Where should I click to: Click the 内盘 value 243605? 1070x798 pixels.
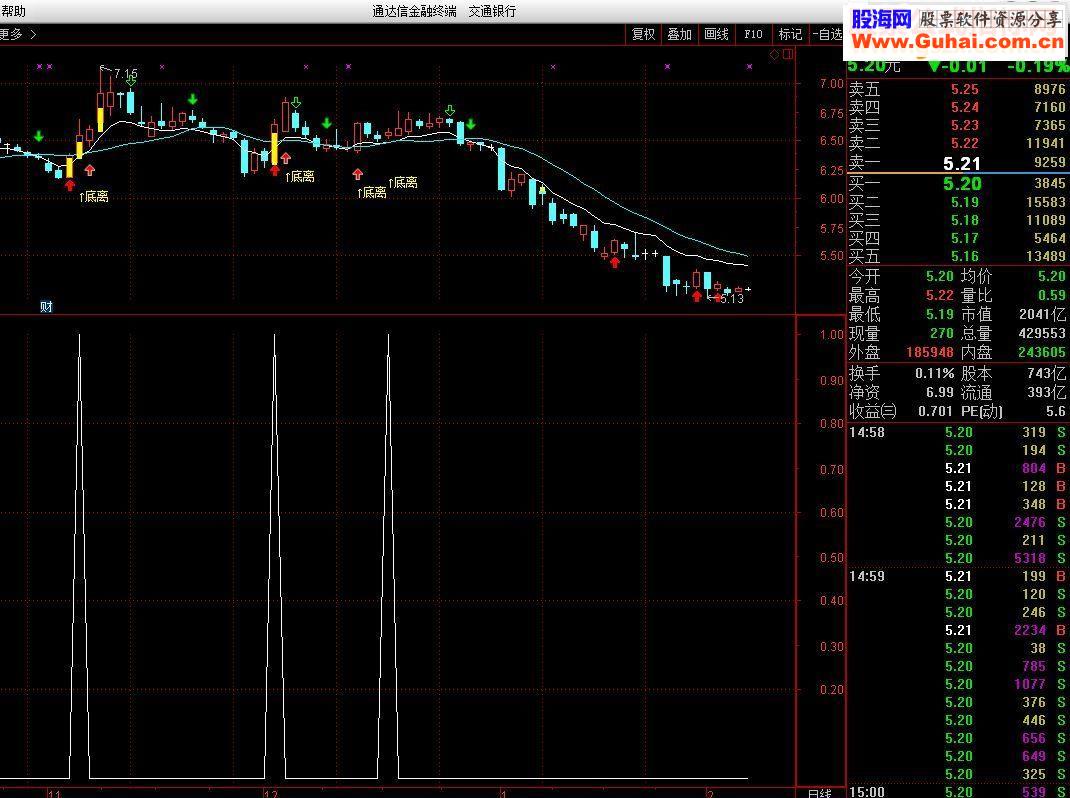coord(1043,353)
